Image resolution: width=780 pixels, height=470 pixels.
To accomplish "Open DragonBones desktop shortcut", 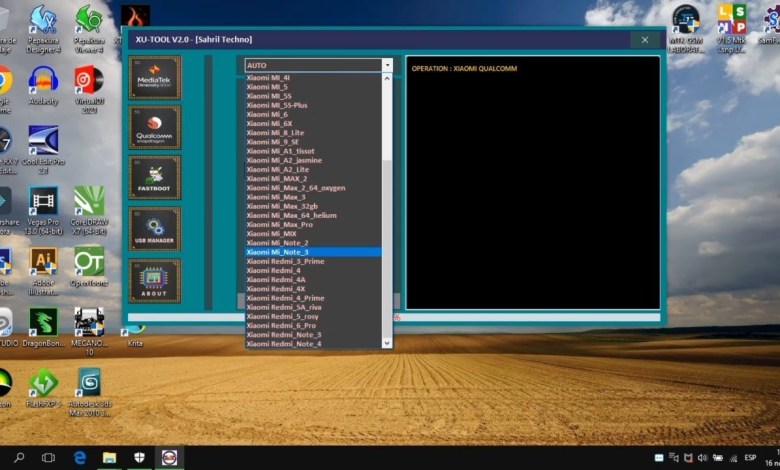I will click(x=43, y=327).
